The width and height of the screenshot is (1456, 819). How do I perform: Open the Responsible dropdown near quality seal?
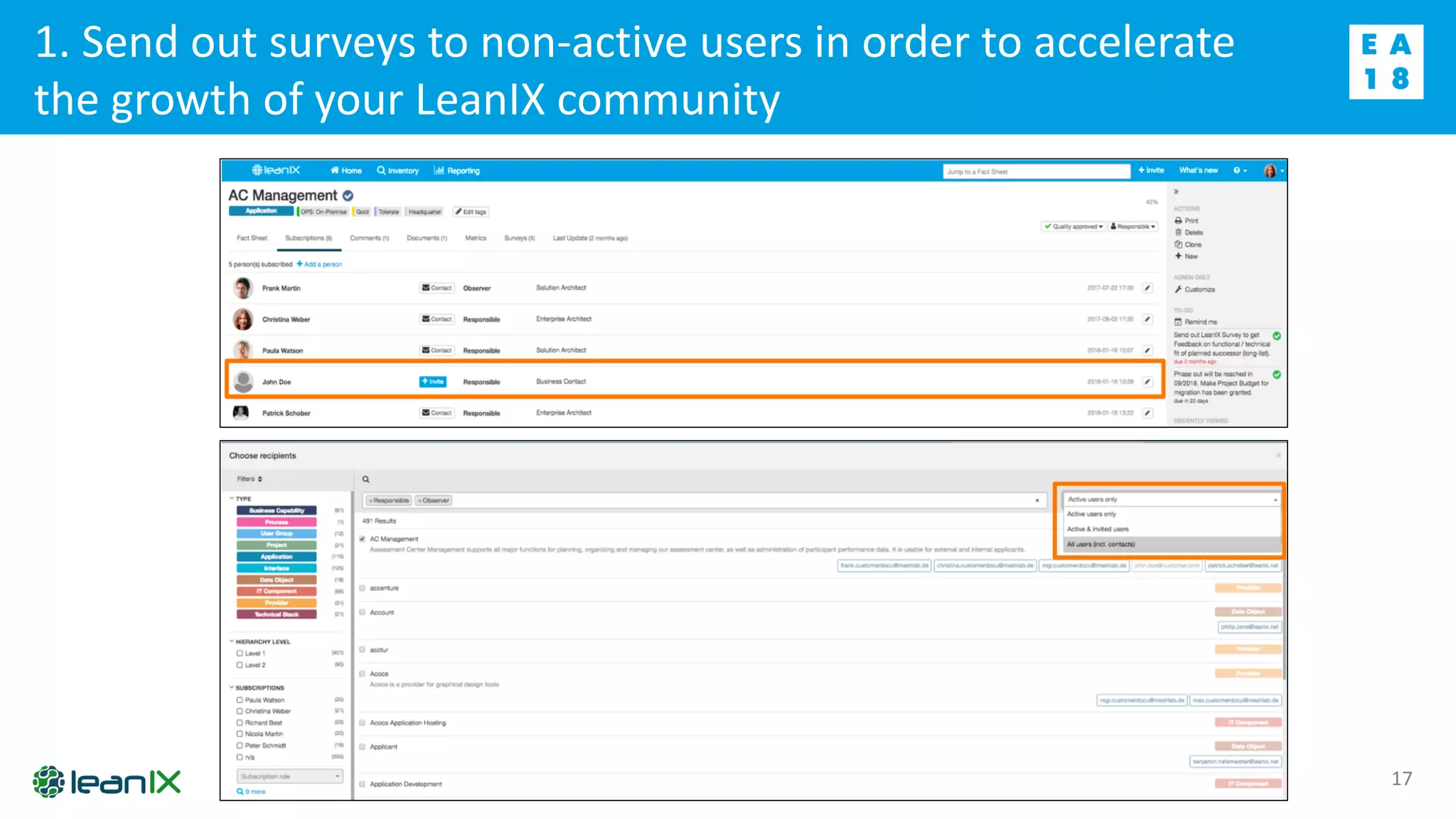pyautogui.click(x=1133, y=227)
